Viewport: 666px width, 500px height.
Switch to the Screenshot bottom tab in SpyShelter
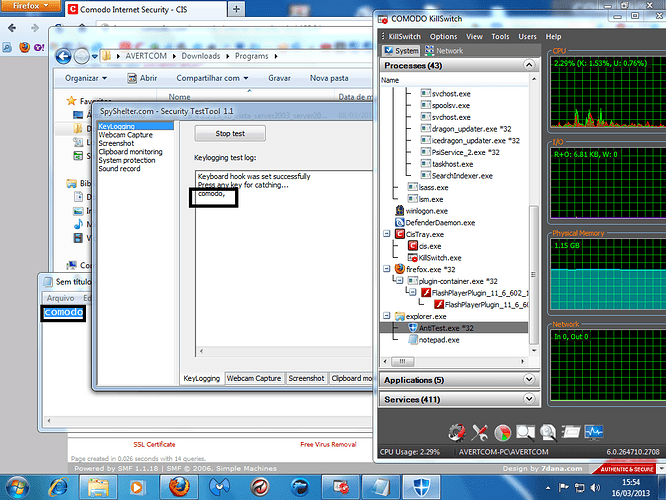coord(306,378)
